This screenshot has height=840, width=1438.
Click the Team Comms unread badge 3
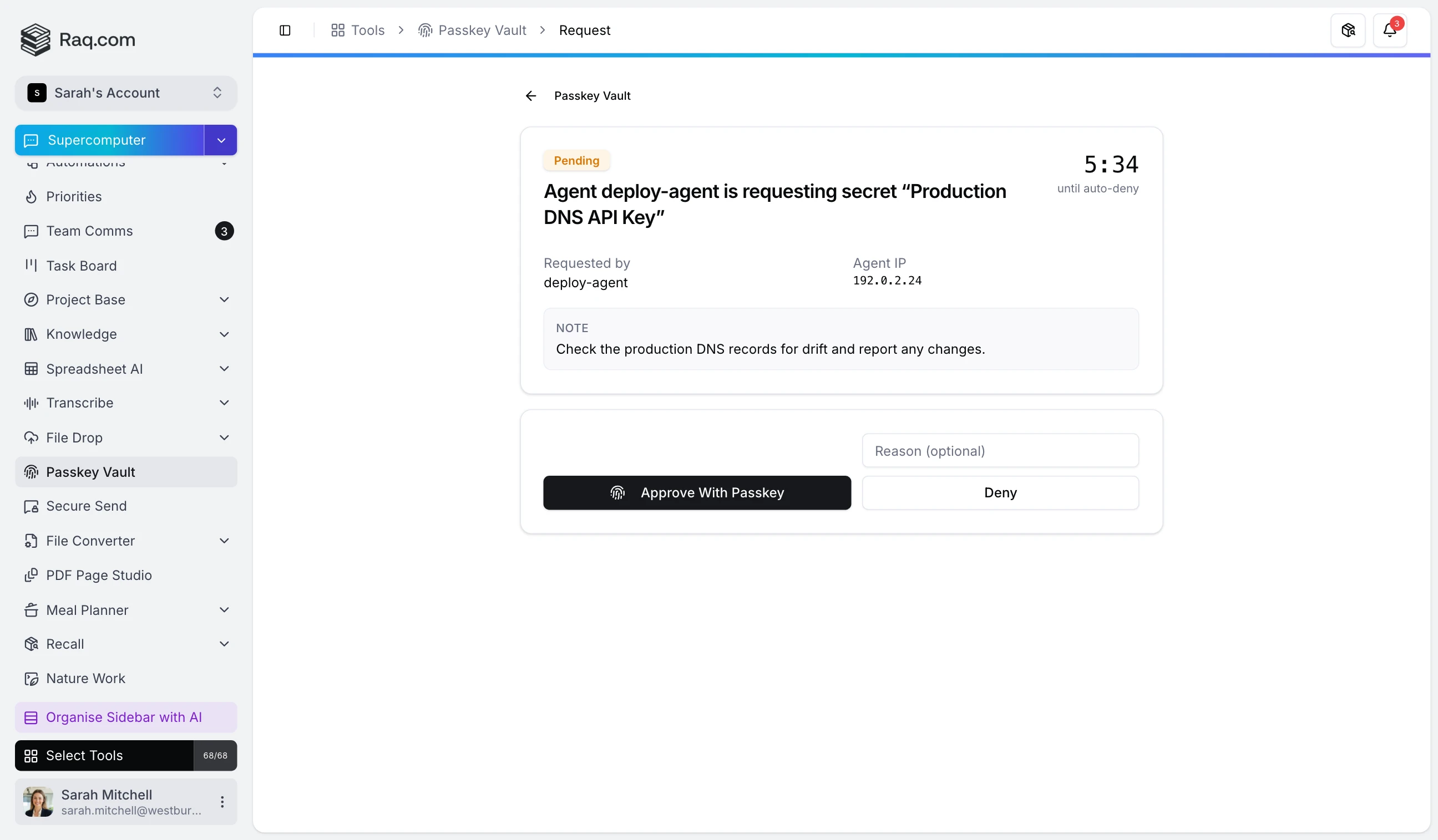pos(224,231)
